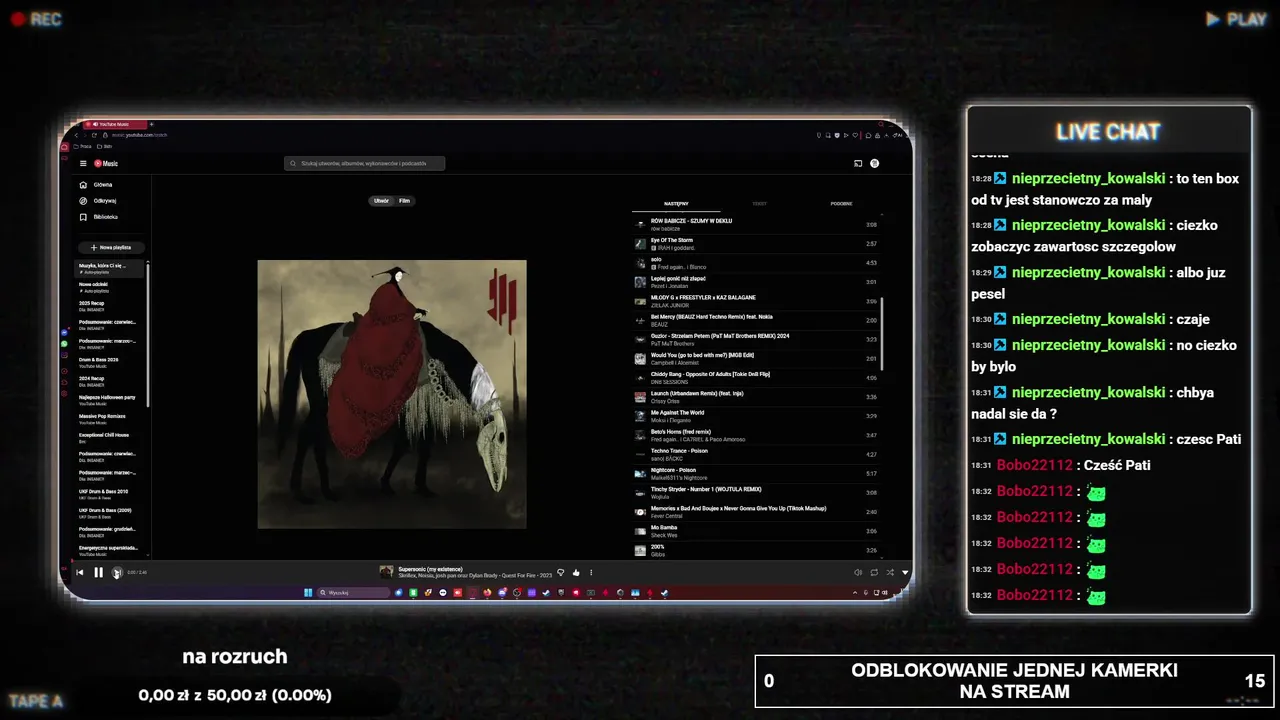This screenshot has width=1280, height=720.
Task: Play Chiddy Bang - Opposite Of Adults
Action: (x=757, y=377)
